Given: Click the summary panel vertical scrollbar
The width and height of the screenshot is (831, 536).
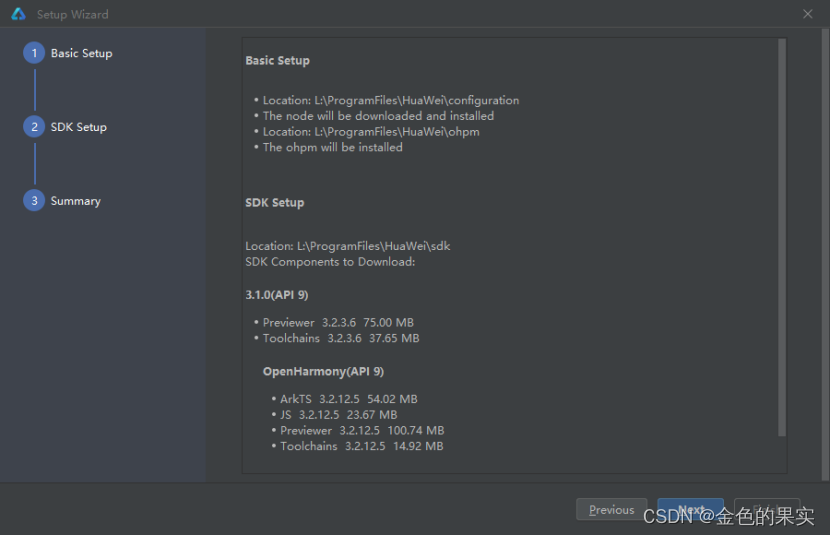Looking at the screenshot, I should 782,238.
